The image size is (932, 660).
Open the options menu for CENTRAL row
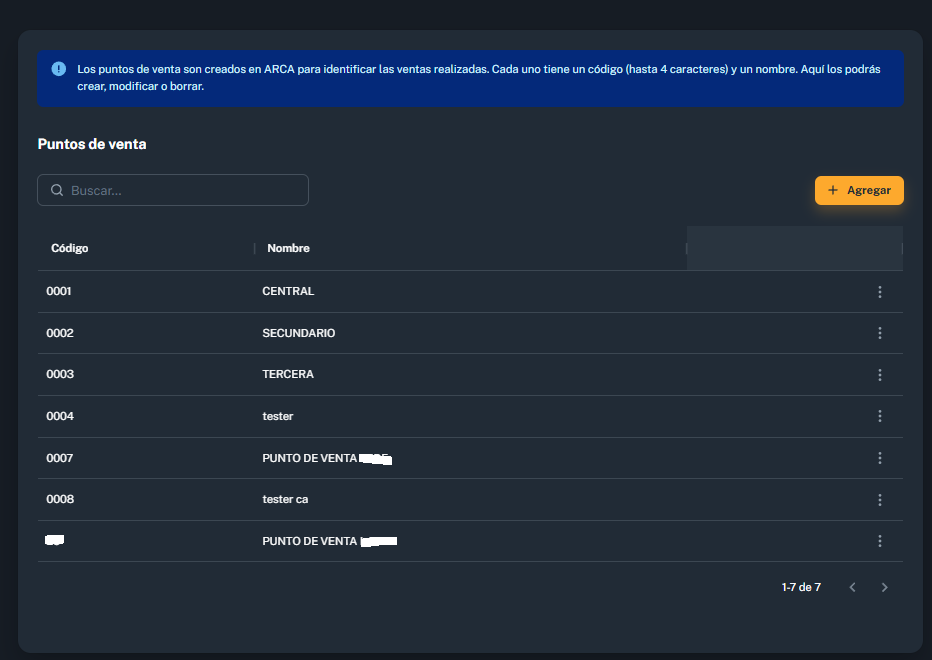(880, 291)
